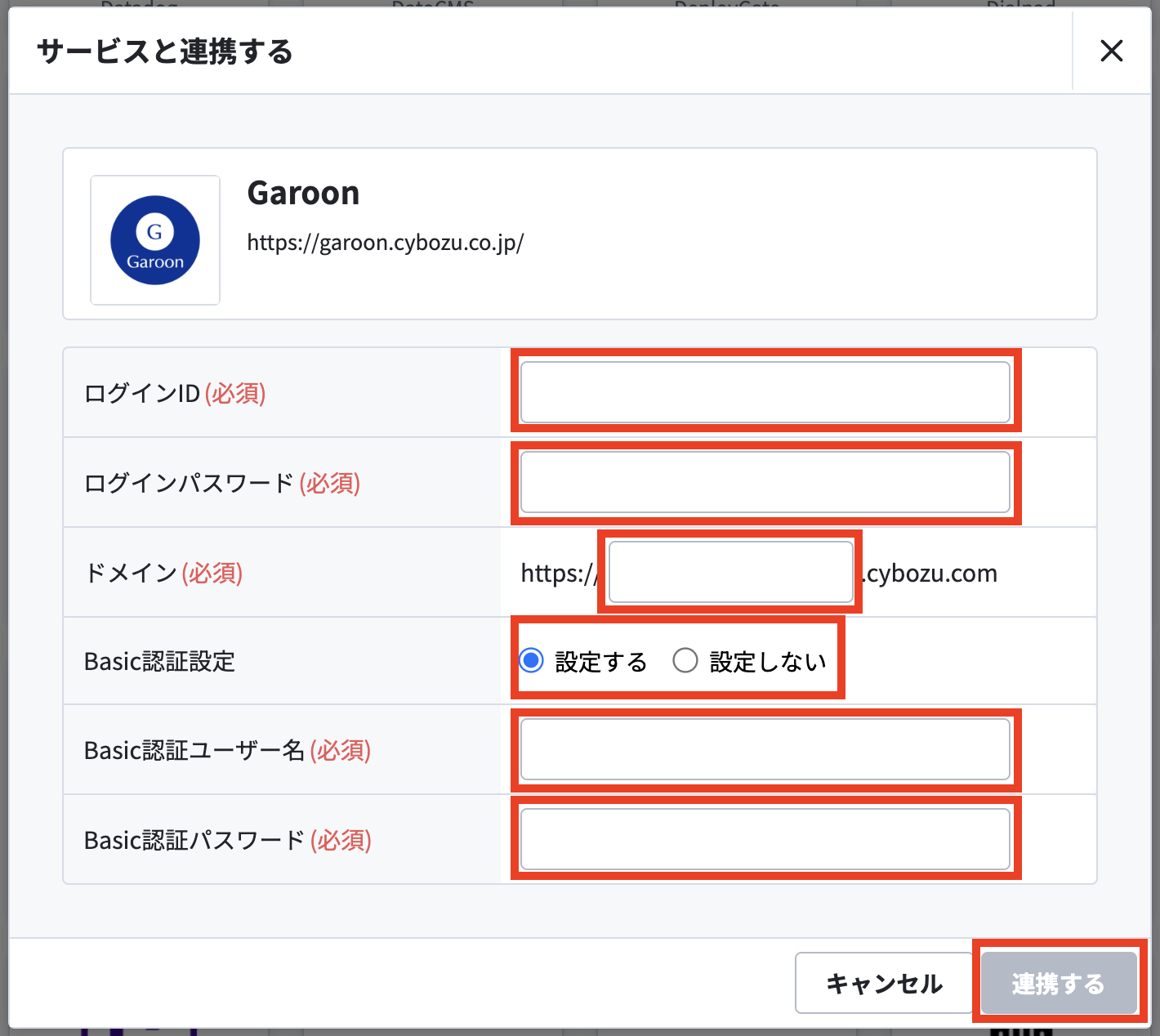
Task: Focus the ログインID input field
Action: [765, 392]
